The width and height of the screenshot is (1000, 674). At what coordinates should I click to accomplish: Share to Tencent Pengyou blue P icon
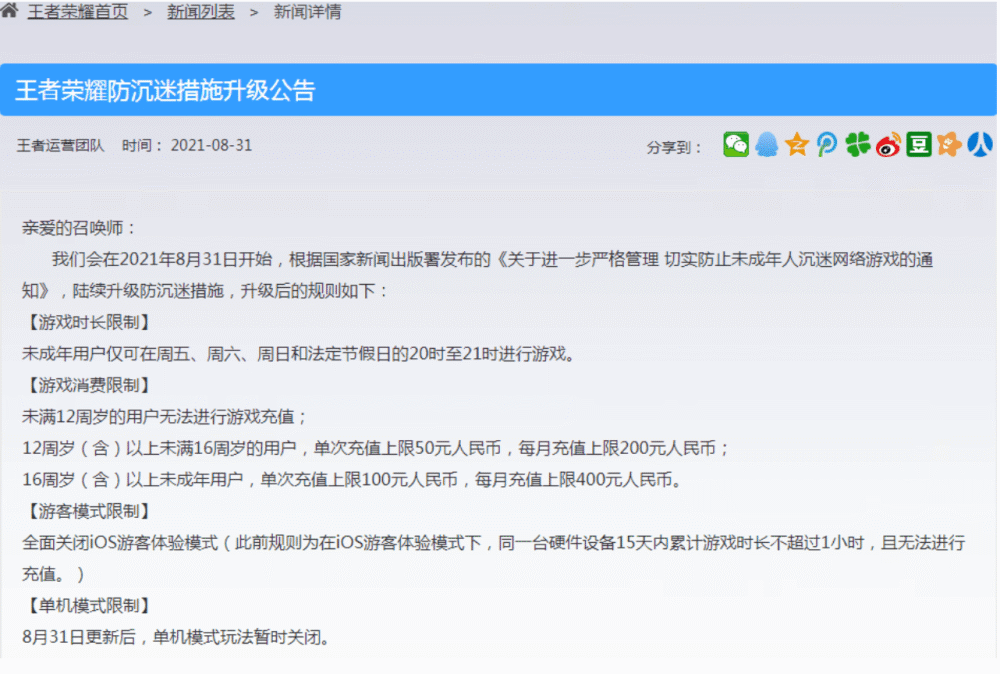pyautogui.click(x=827, y=145)
